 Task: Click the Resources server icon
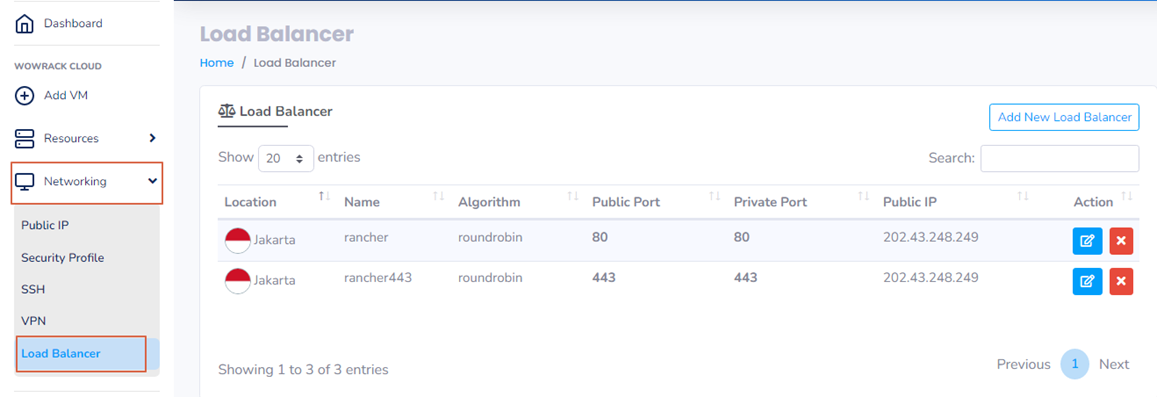tap(24, 138)
